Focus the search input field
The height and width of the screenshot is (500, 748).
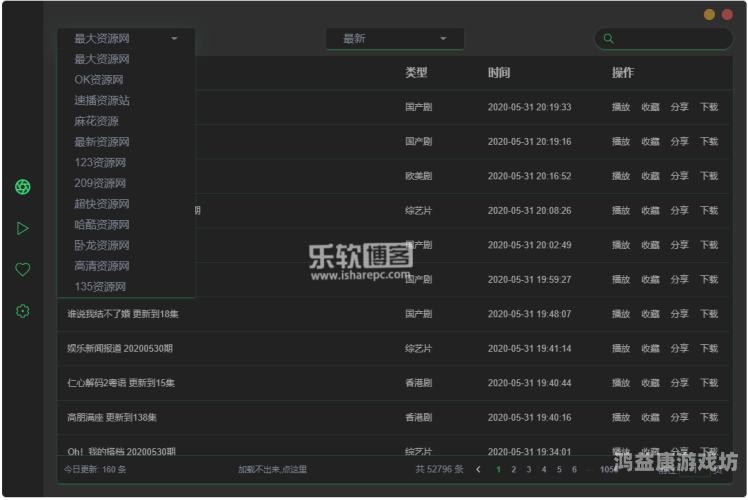click(x=664, y=39)
